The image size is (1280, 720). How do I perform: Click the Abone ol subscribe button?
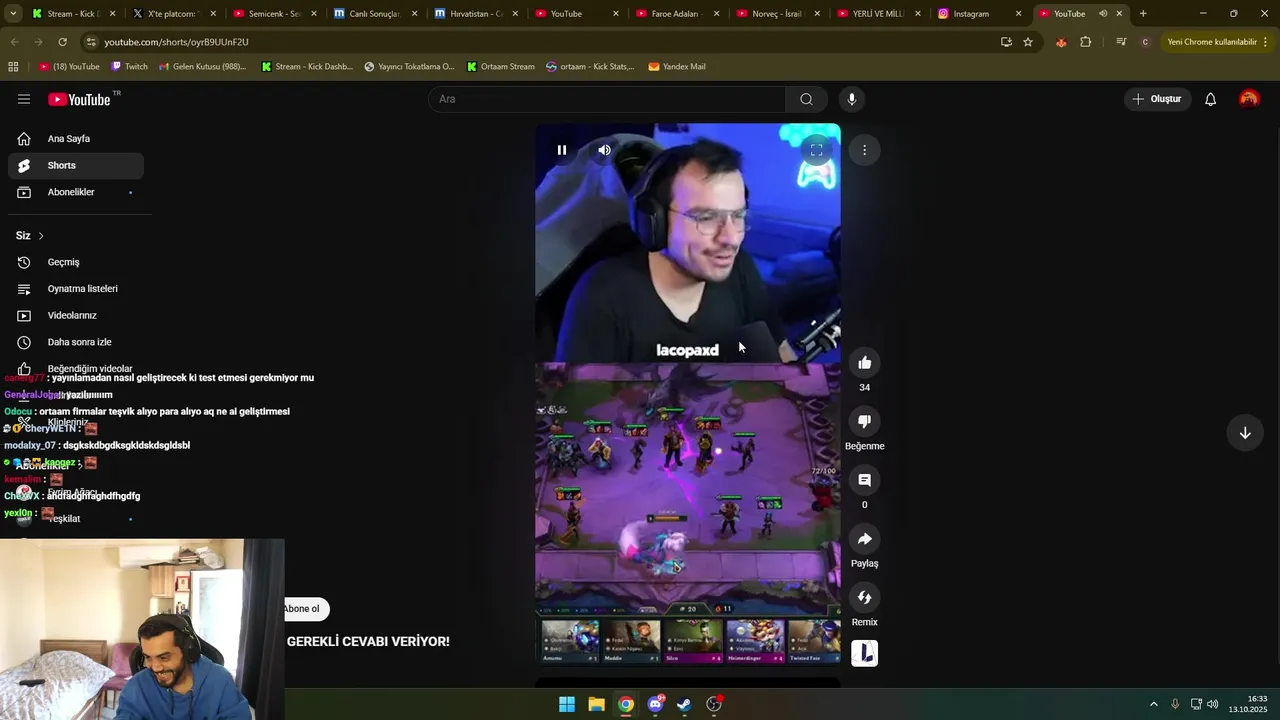point(303,609)
